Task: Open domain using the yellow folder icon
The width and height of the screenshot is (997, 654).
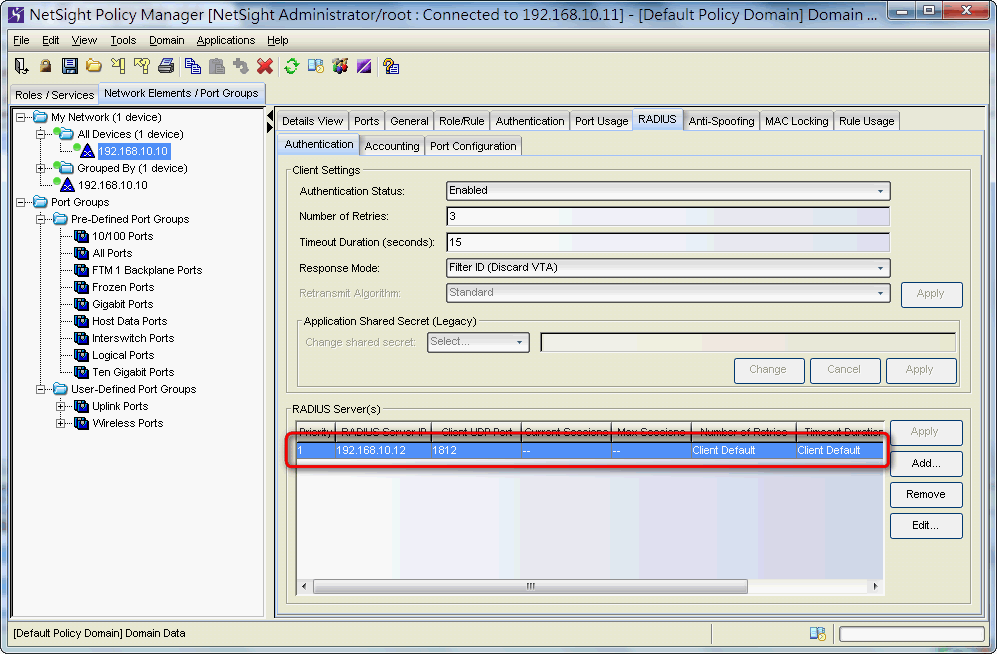Action: (x=94, y=66)
